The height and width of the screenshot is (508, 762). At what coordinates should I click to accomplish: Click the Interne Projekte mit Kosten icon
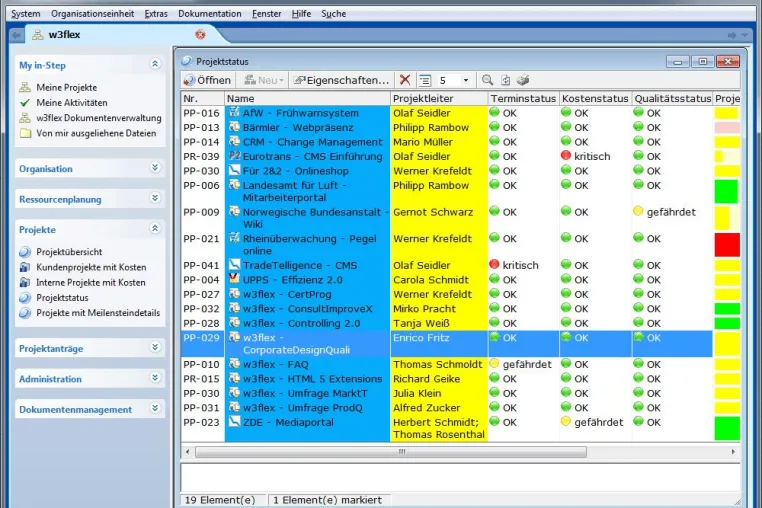pos(25,282)
